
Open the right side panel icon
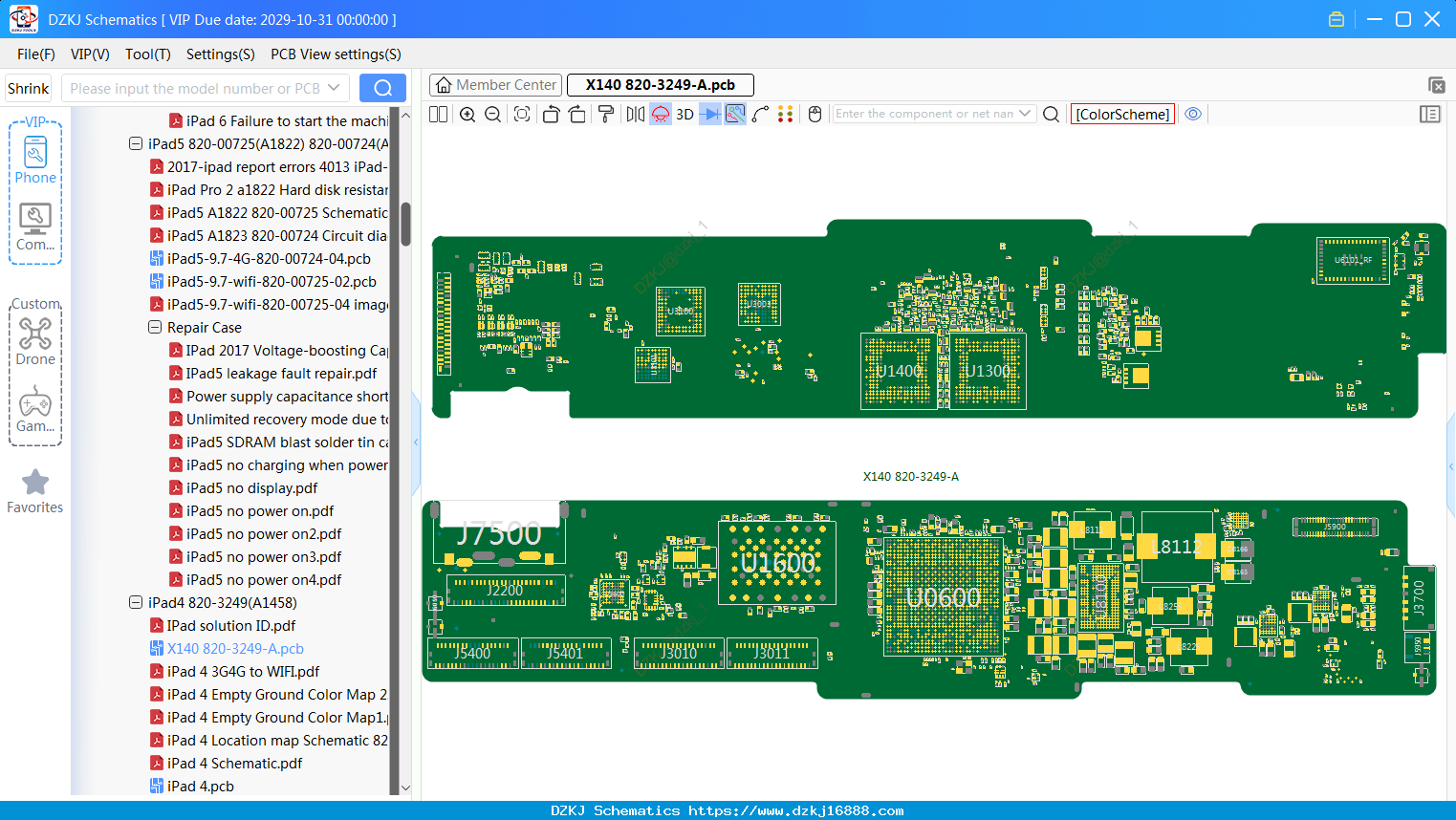click(1430, 115)
